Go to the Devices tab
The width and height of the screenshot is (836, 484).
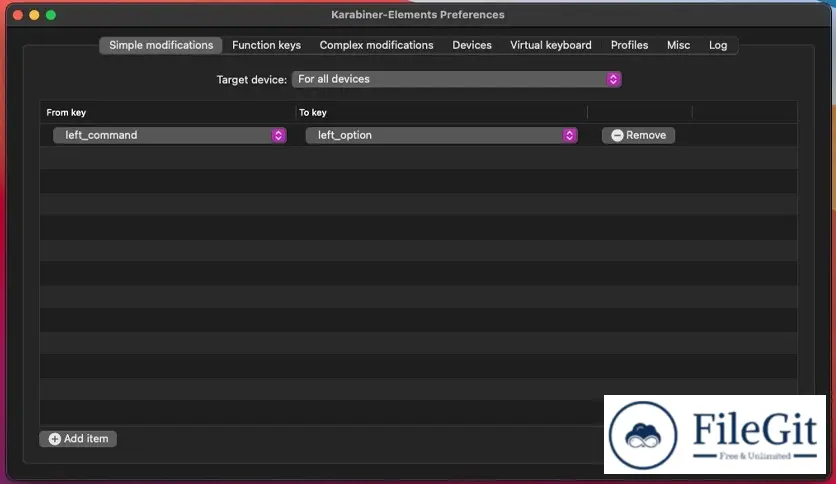[472, 45]
